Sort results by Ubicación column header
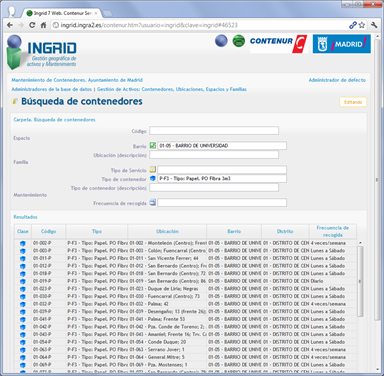The width and height of the screenshot is (384, 376). [167, 231]
